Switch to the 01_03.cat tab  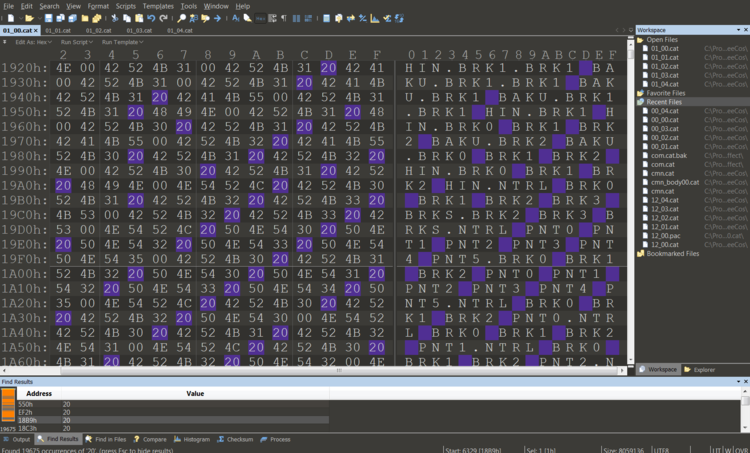(x=139, y=30)
